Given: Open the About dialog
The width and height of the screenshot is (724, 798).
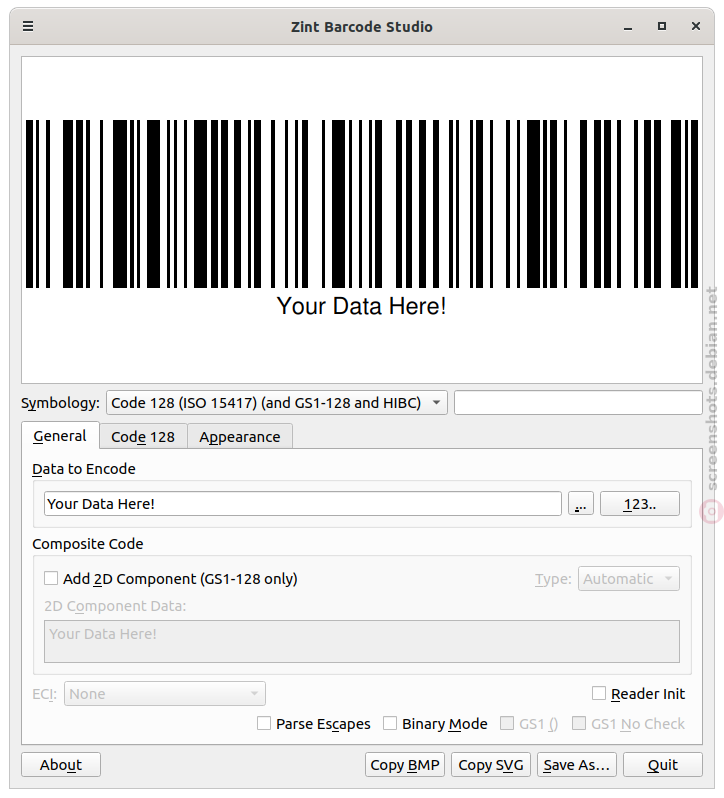Looking at the screenshot, I should pos(61,764).
